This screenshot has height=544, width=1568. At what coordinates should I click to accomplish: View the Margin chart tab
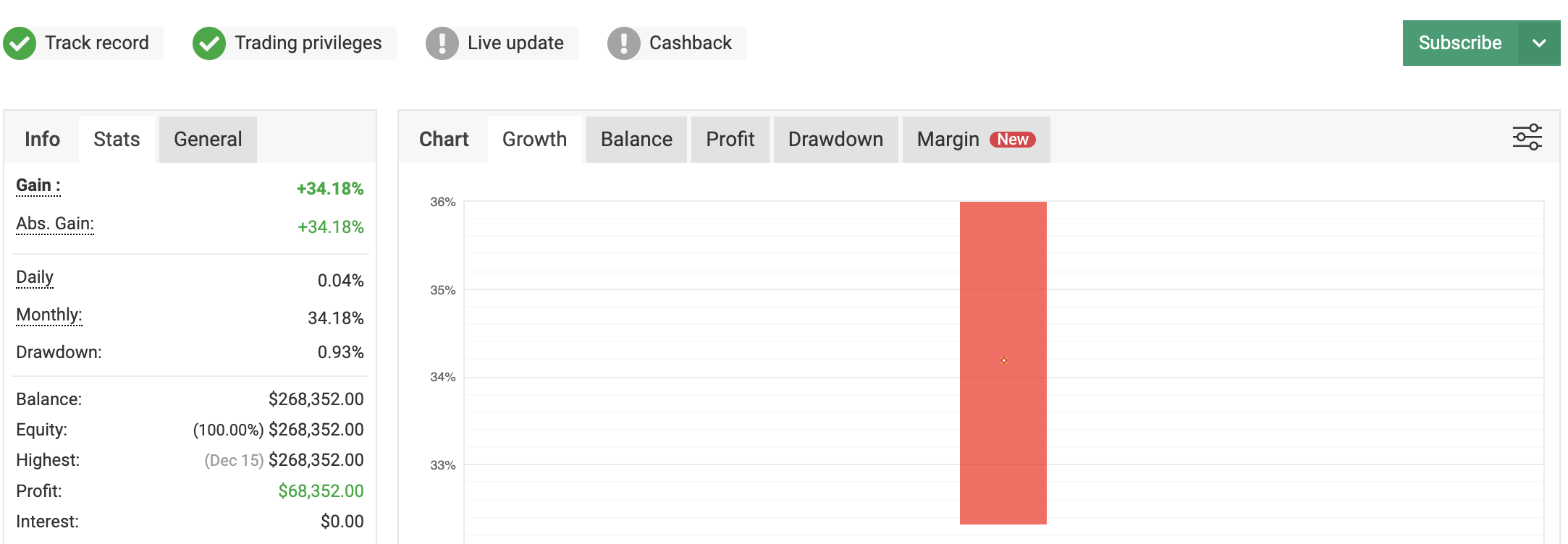948,140
